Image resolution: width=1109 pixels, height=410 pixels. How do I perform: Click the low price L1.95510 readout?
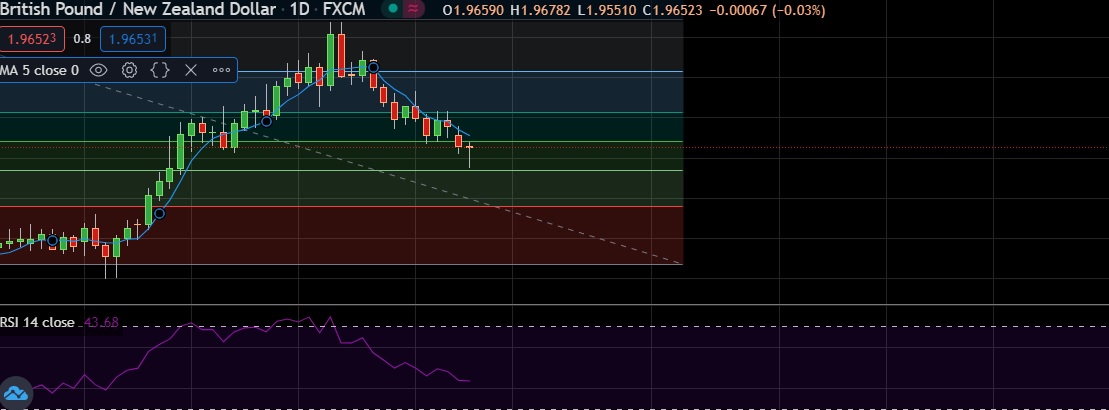coord(606,11)
